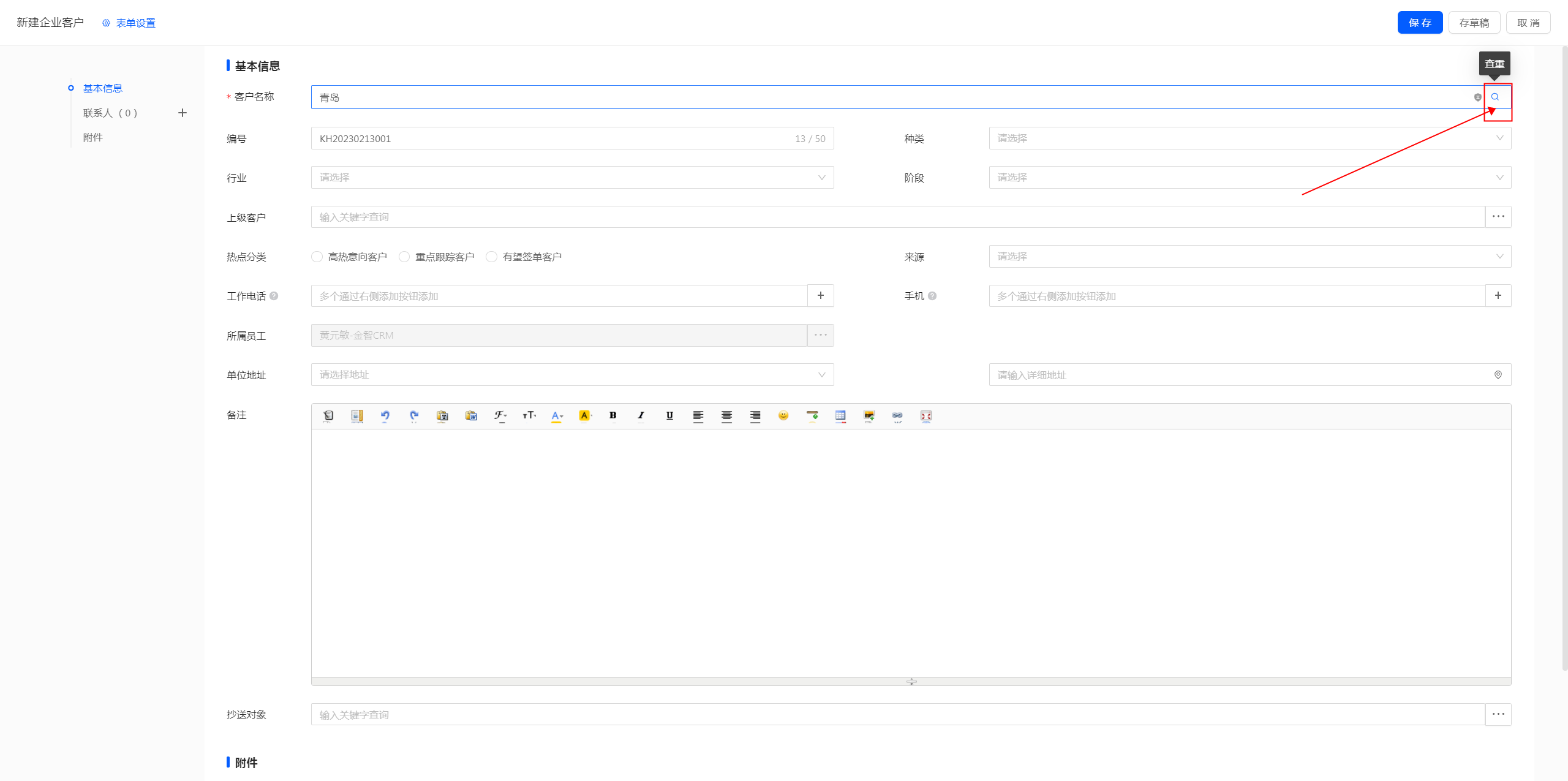Image resolution: width=1568 pixels, height=781 pixels.
Task: Click the 取消 button
Action: click(x=1528, y=23)
